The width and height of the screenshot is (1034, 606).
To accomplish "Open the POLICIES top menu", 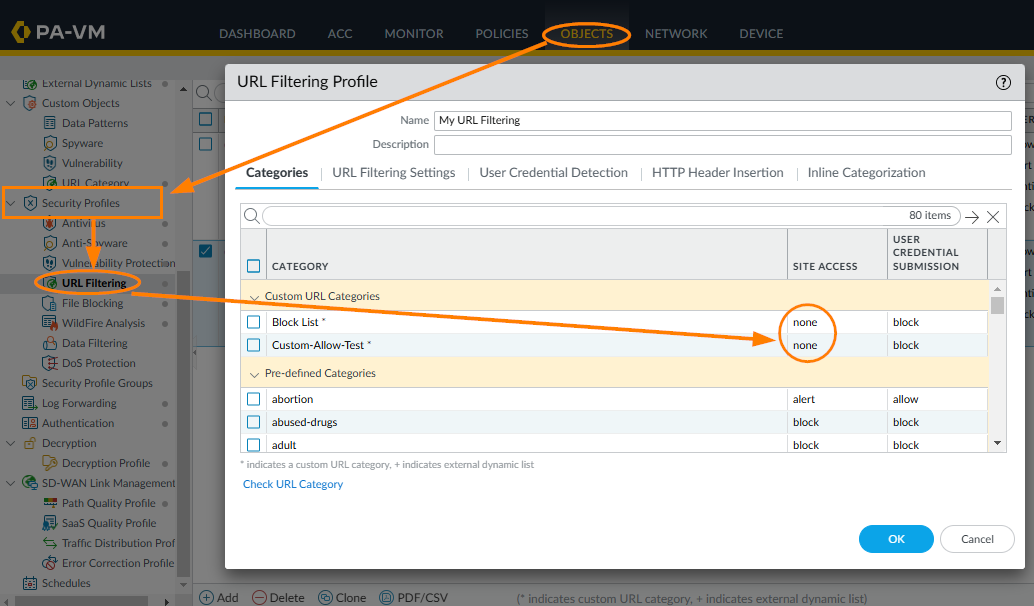I will (x=501, y=33).
